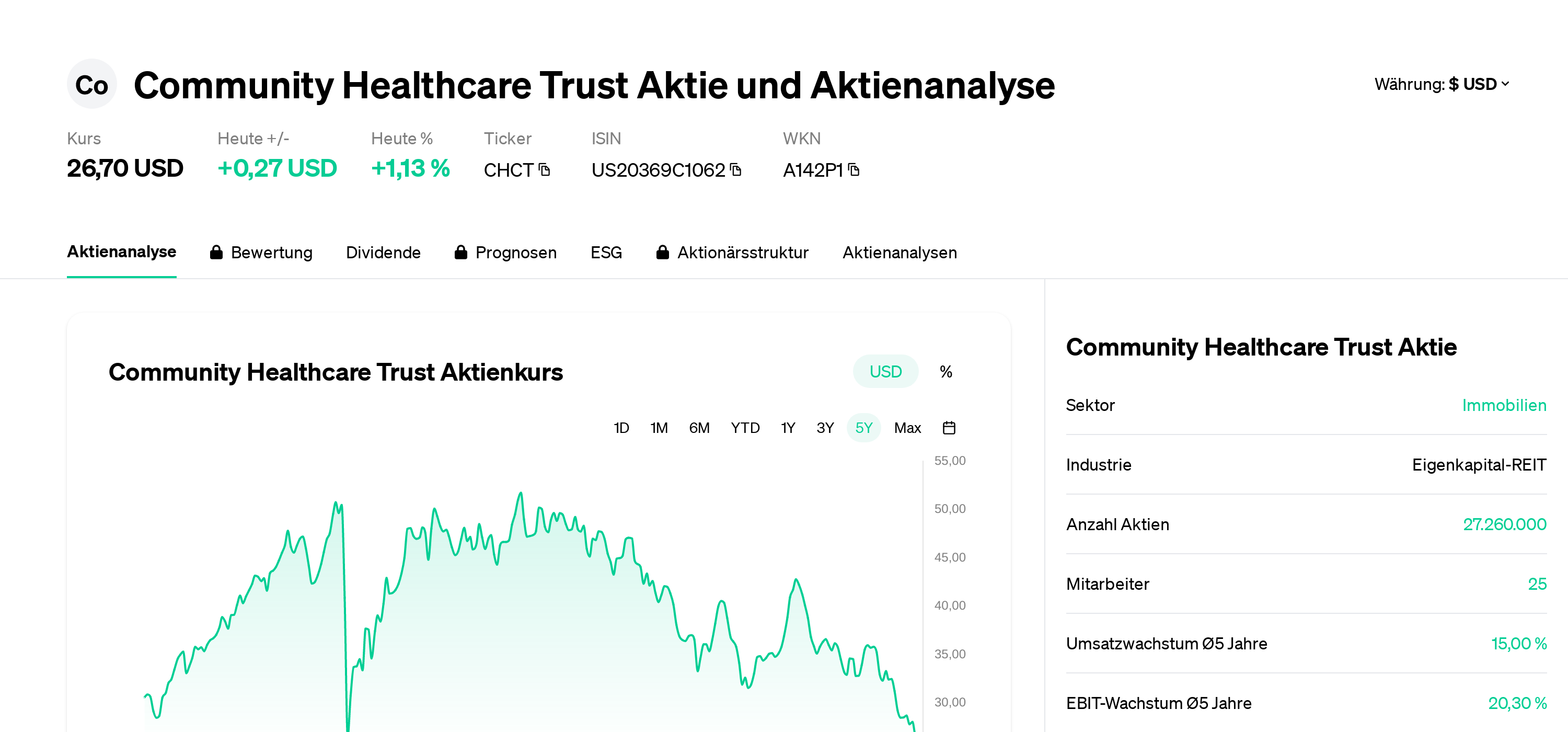Viewport: 1568px width, 732px height.
Task: Select the Max chart range
Action: coord(907,428)
